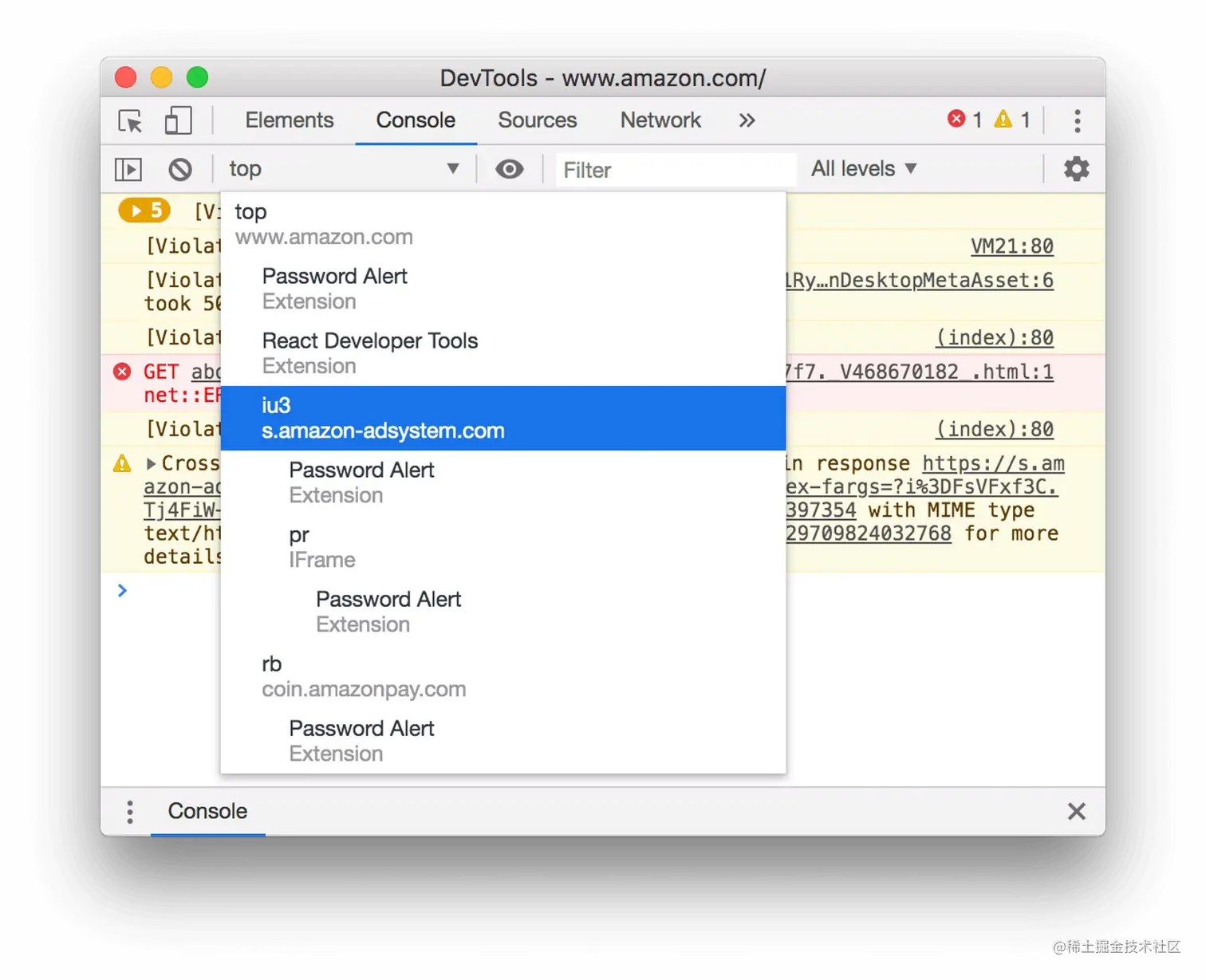
Task: Open the nDesktopMetaAsset:6 source link
Action: [920, 281]
